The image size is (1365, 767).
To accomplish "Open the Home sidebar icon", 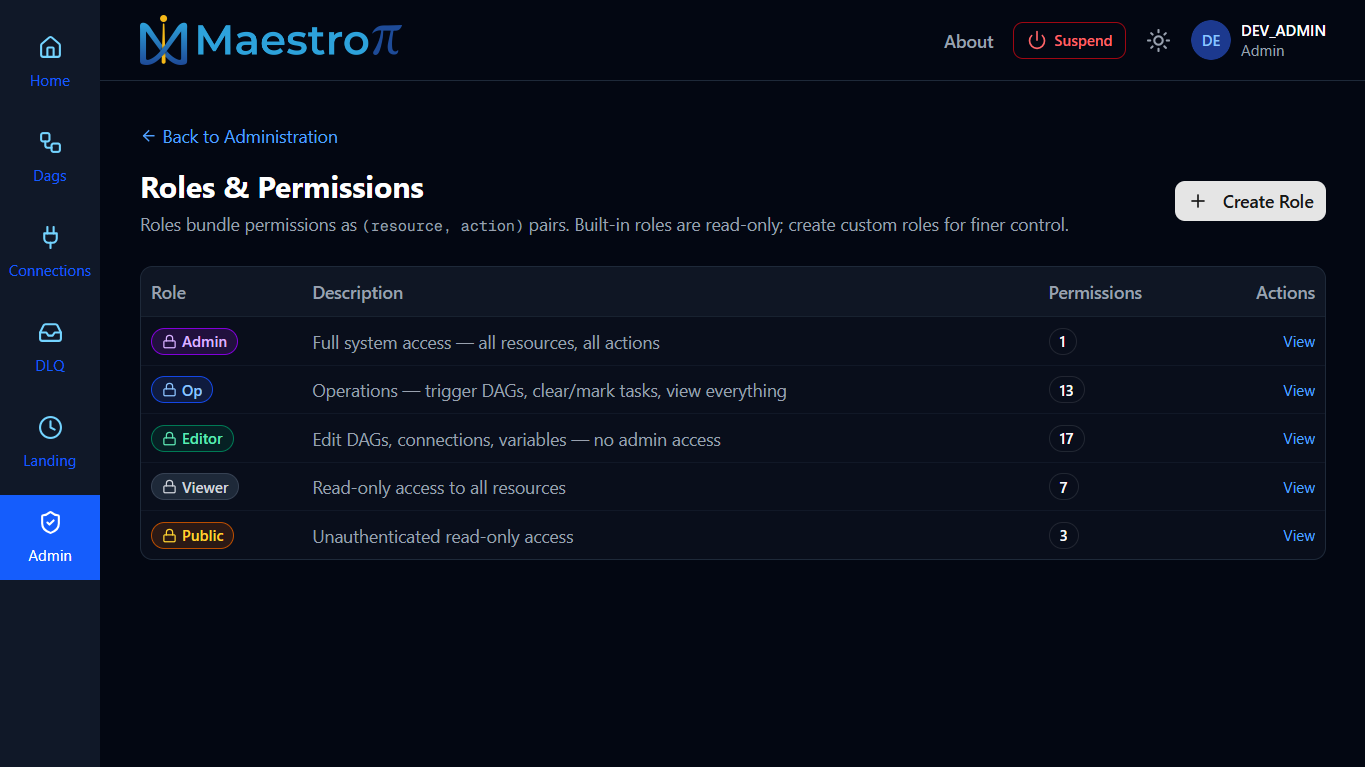I will [x=50, y=47].
